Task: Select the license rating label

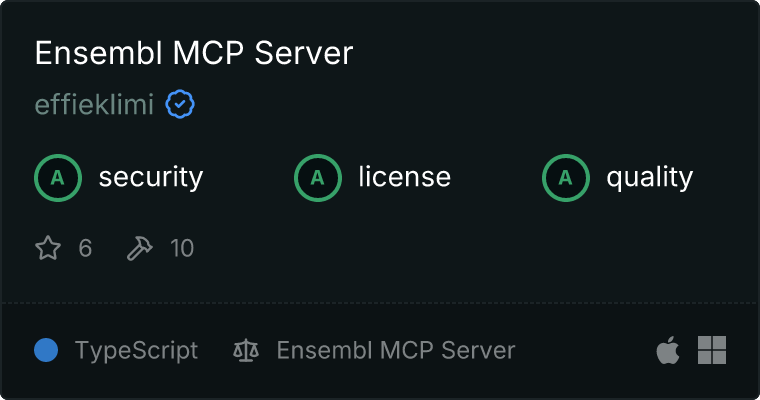Action: 405,176
